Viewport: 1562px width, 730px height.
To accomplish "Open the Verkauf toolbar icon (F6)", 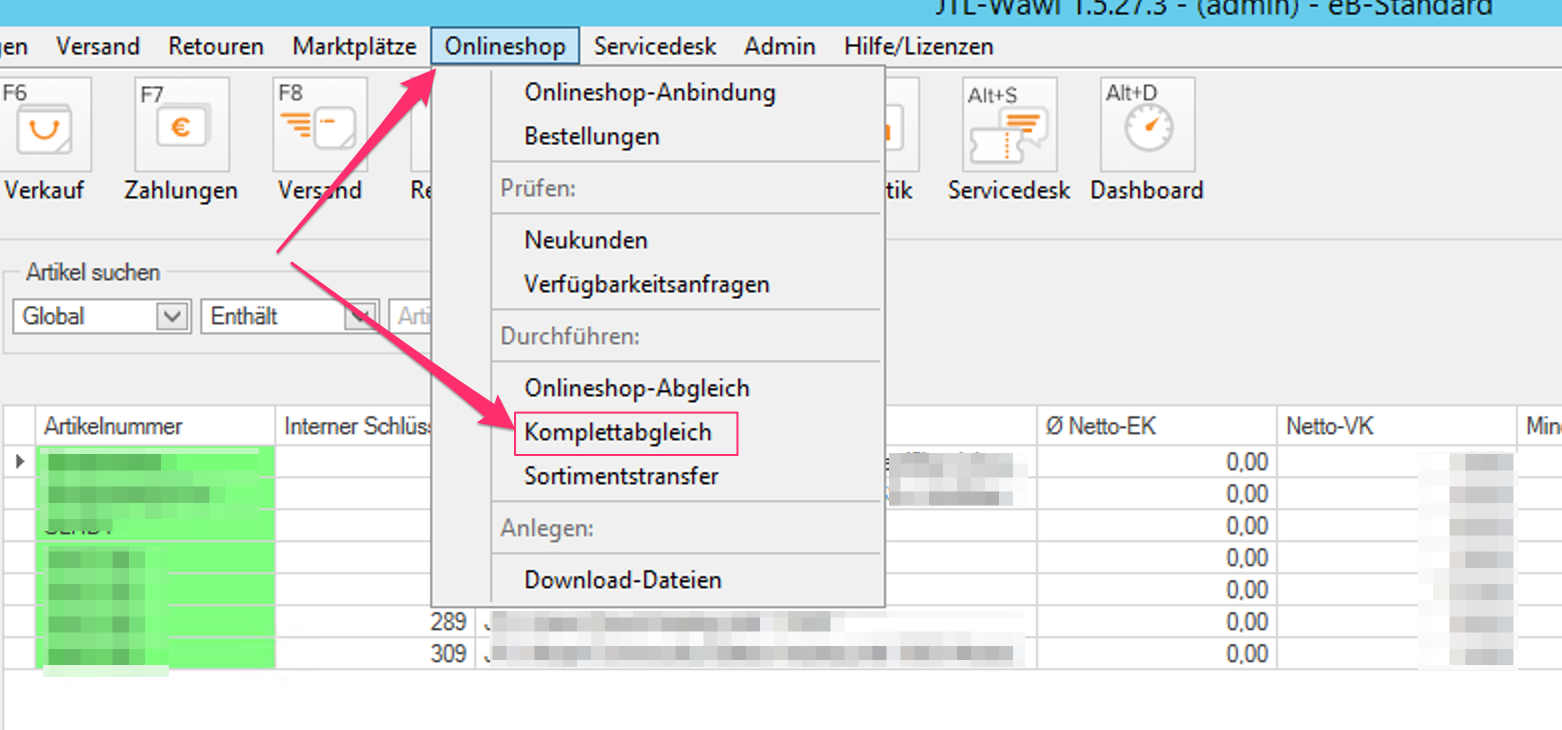I will coord(46,126).
